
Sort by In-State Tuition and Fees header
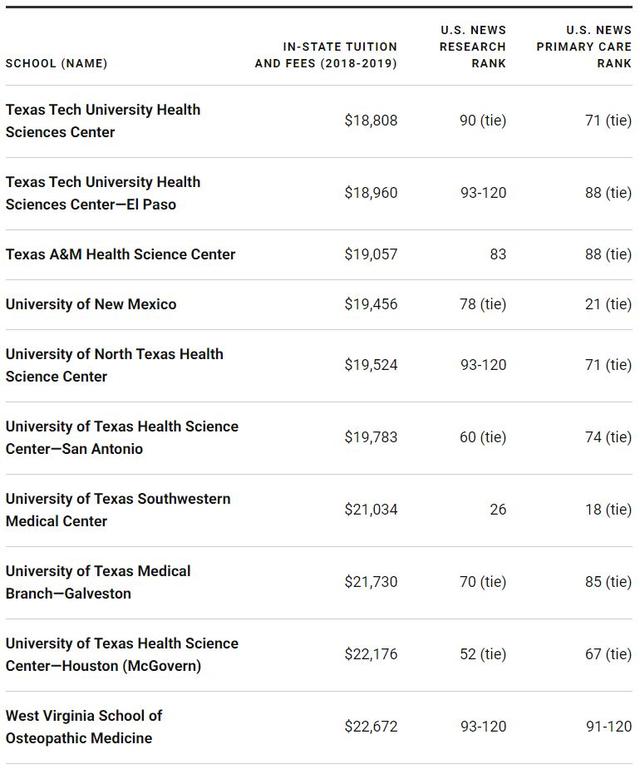[x=326, y=55]
